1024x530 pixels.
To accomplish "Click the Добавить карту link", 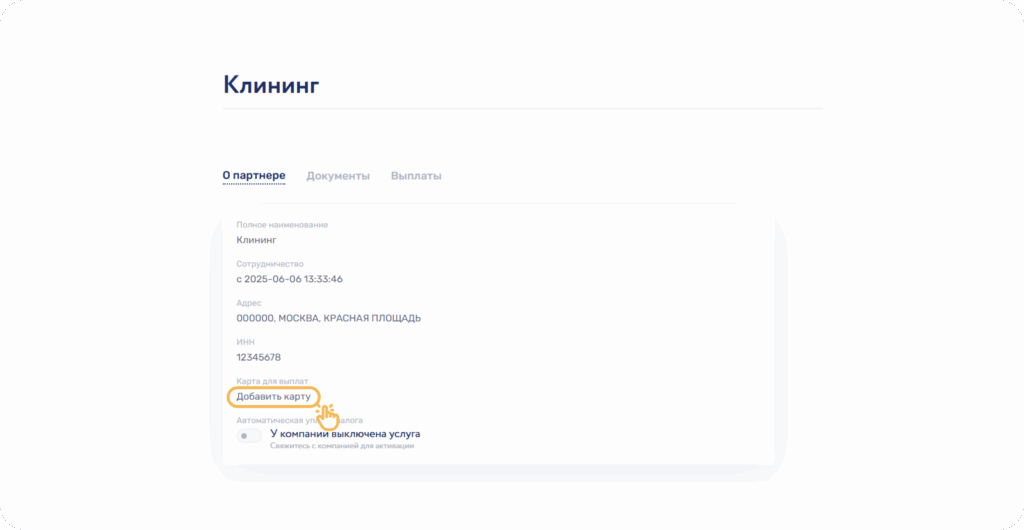I will point(273,397).
